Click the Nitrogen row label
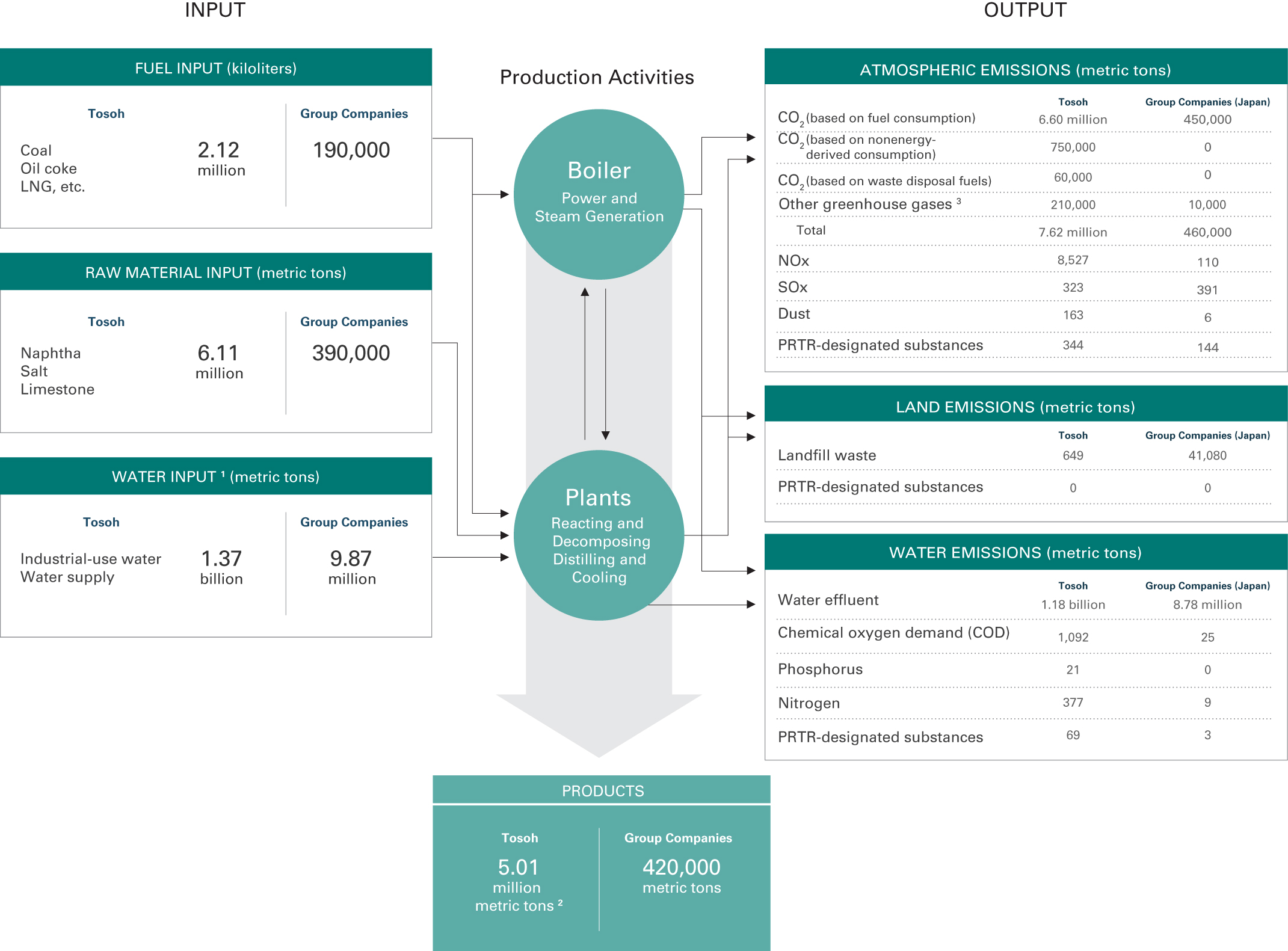The width and height of the screenshot is (1288, 951). click(x=809, y=703)
